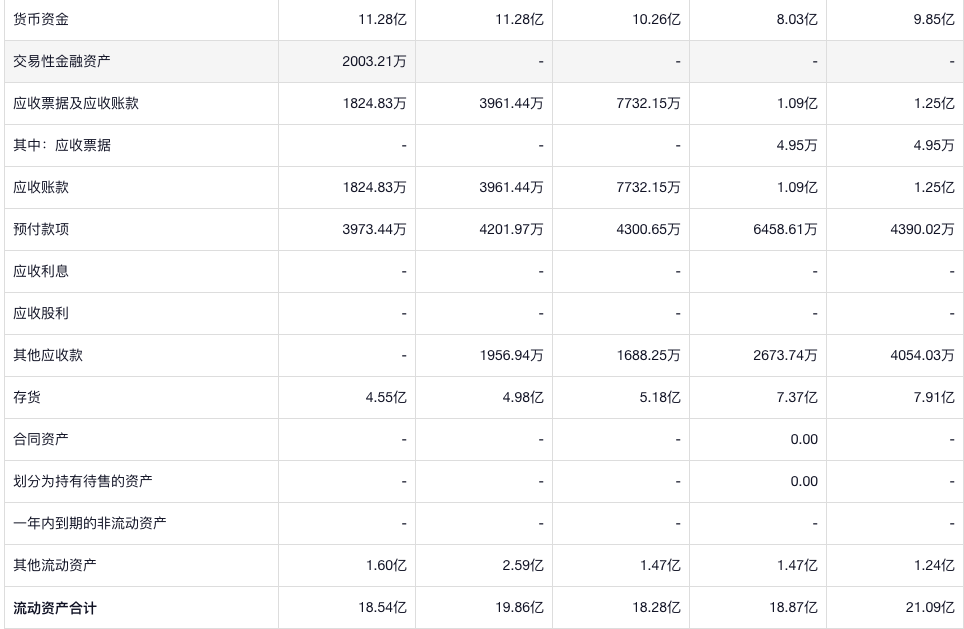Select the 1956.94万 value cell

pyautogui.click(x=511, y=355)
